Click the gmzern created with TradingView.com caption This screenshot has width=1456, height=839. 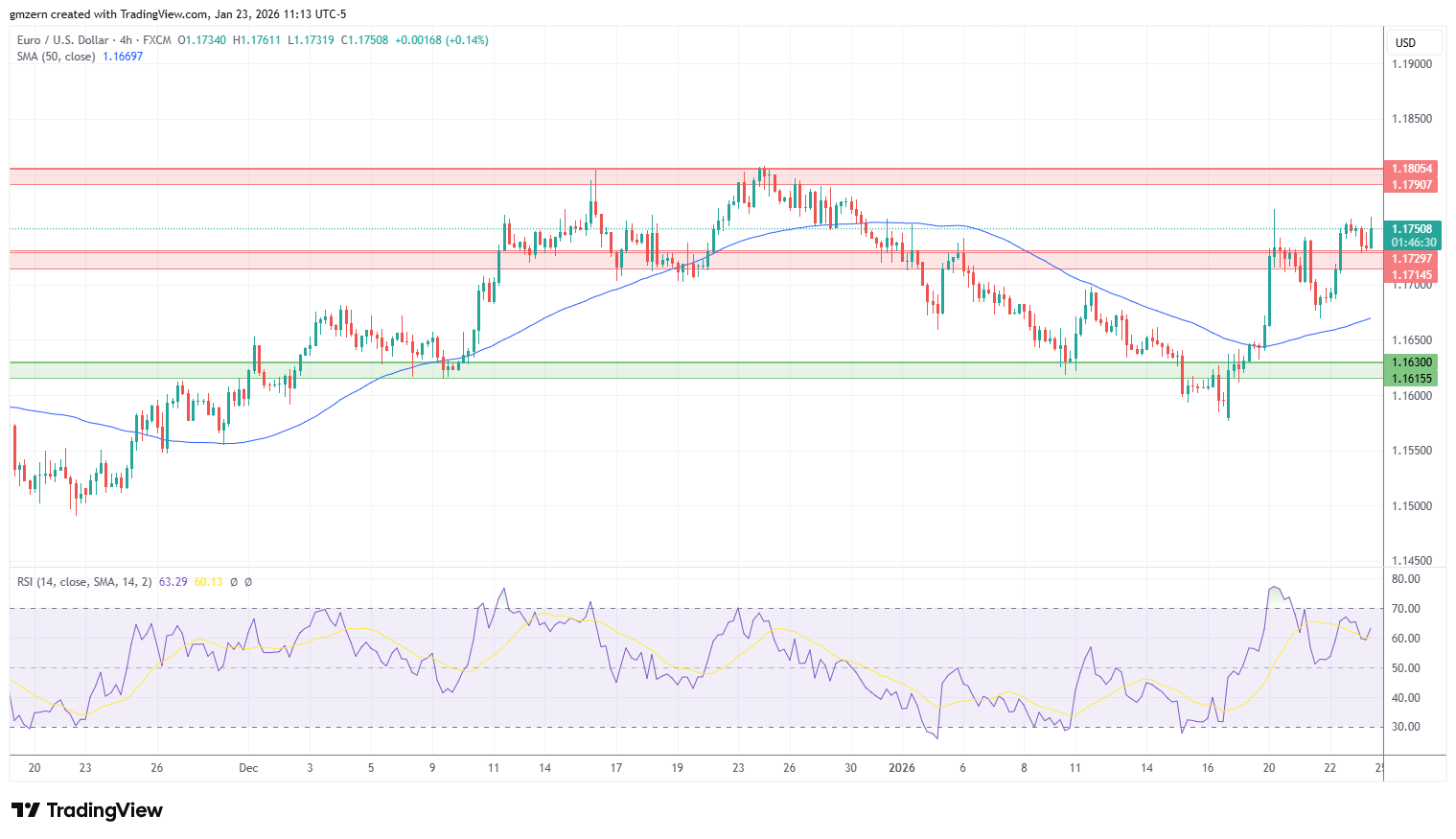pos(178,14)
